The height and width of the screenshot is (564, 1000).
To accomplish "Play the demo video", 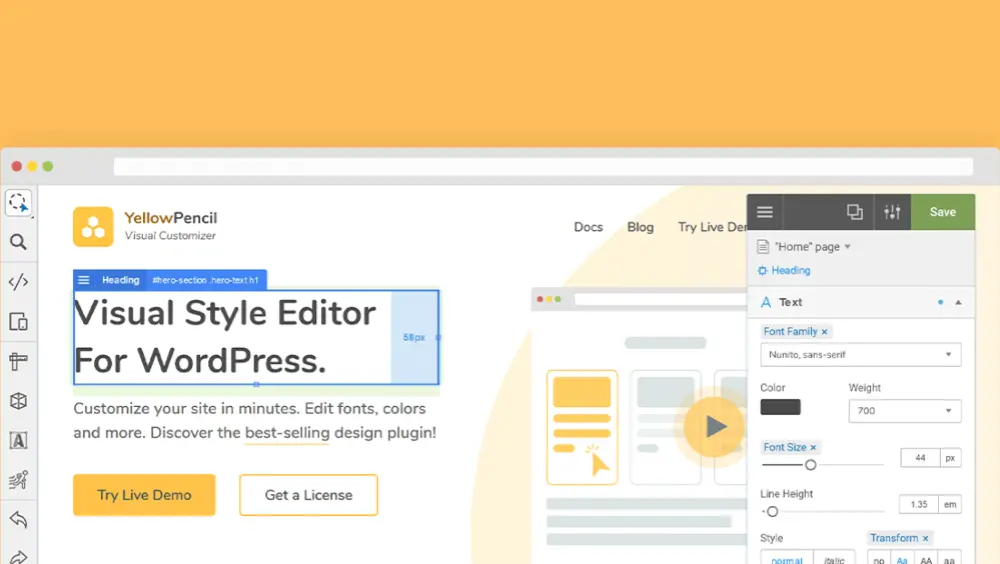I will pos(714,426).
